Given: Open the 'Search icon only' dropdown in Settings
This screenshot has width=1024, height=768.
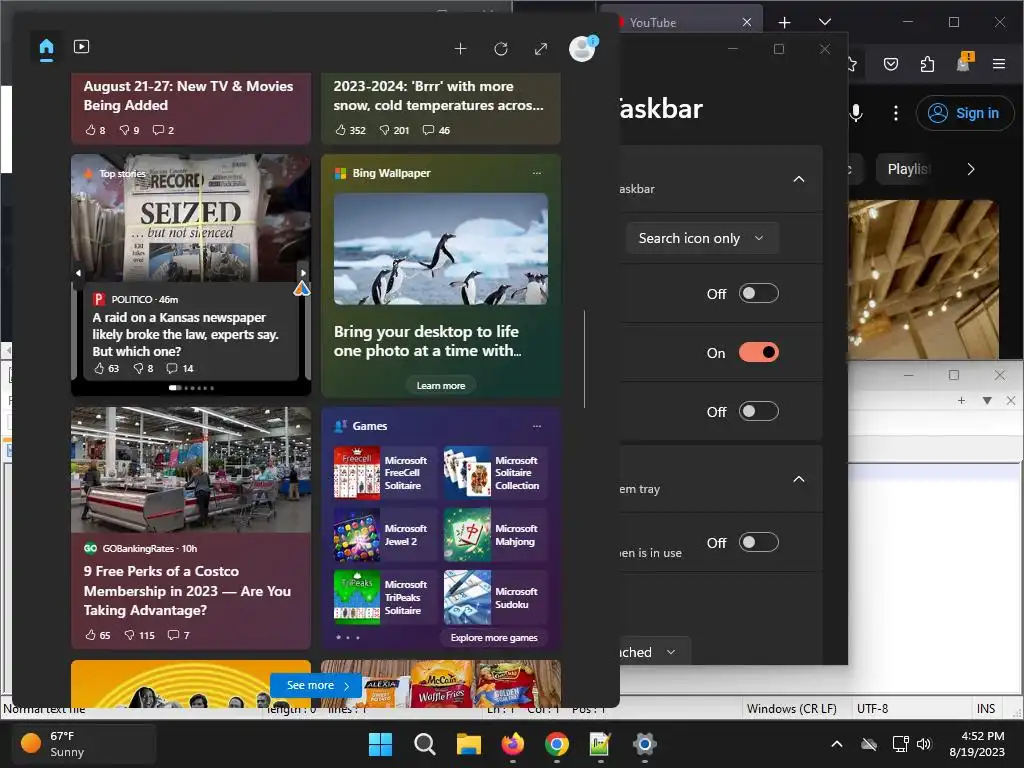Looking at the screenshot, I should coord(702,238).
